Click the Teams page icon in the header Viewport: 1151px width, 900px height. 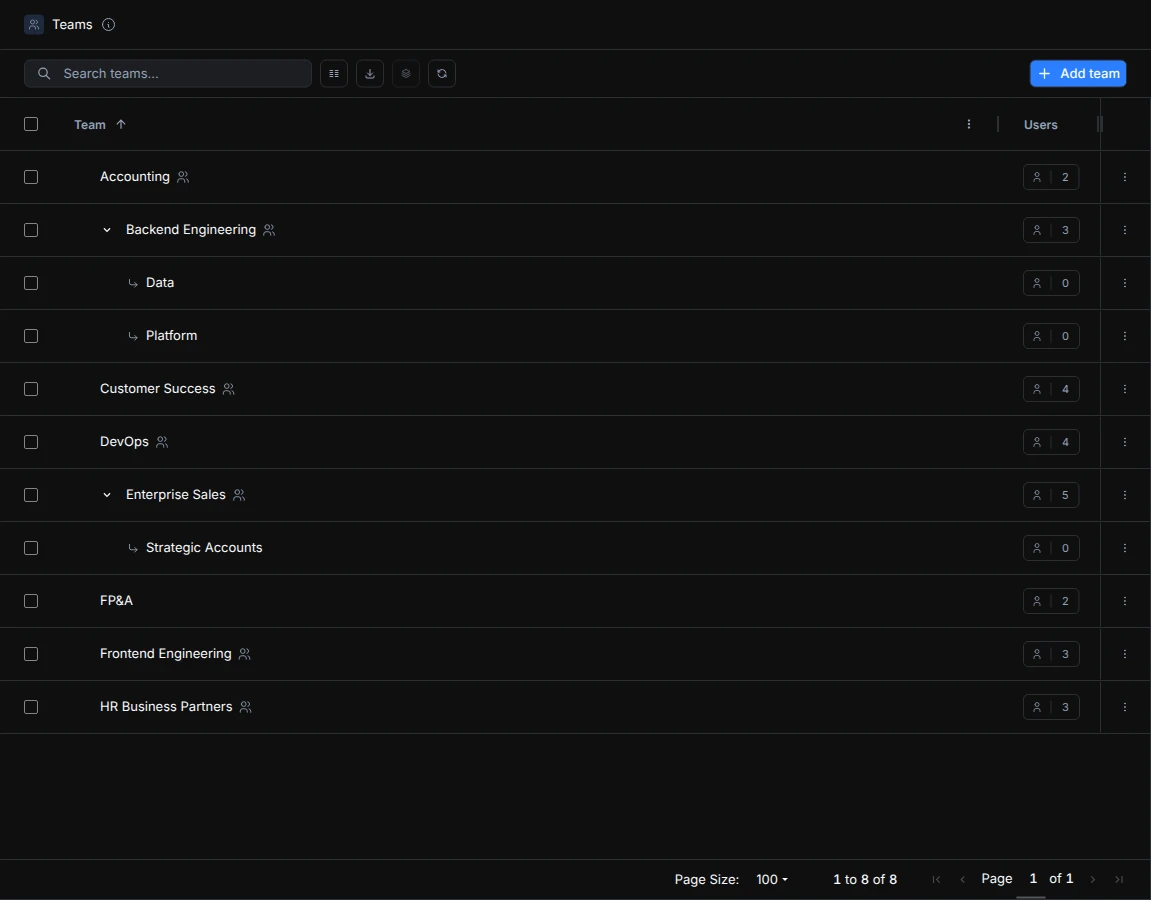[x=34, y=24]
